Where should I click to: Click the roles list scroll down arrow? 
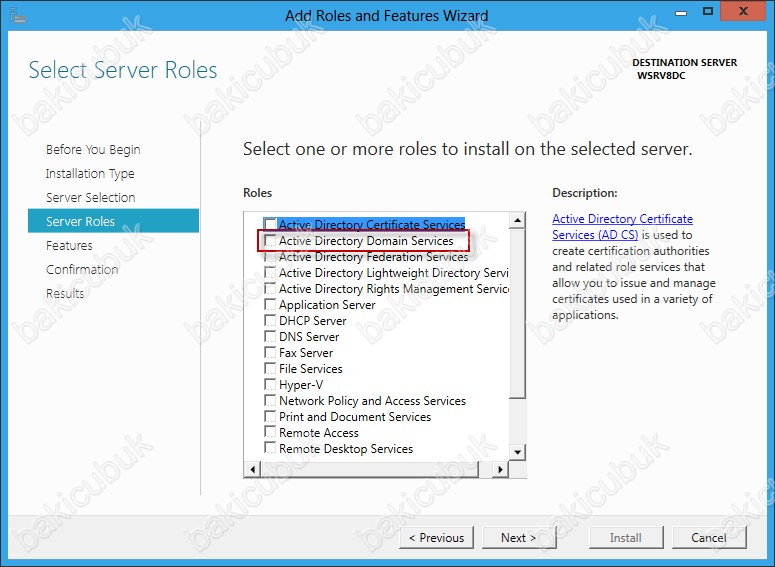(517, 452)
